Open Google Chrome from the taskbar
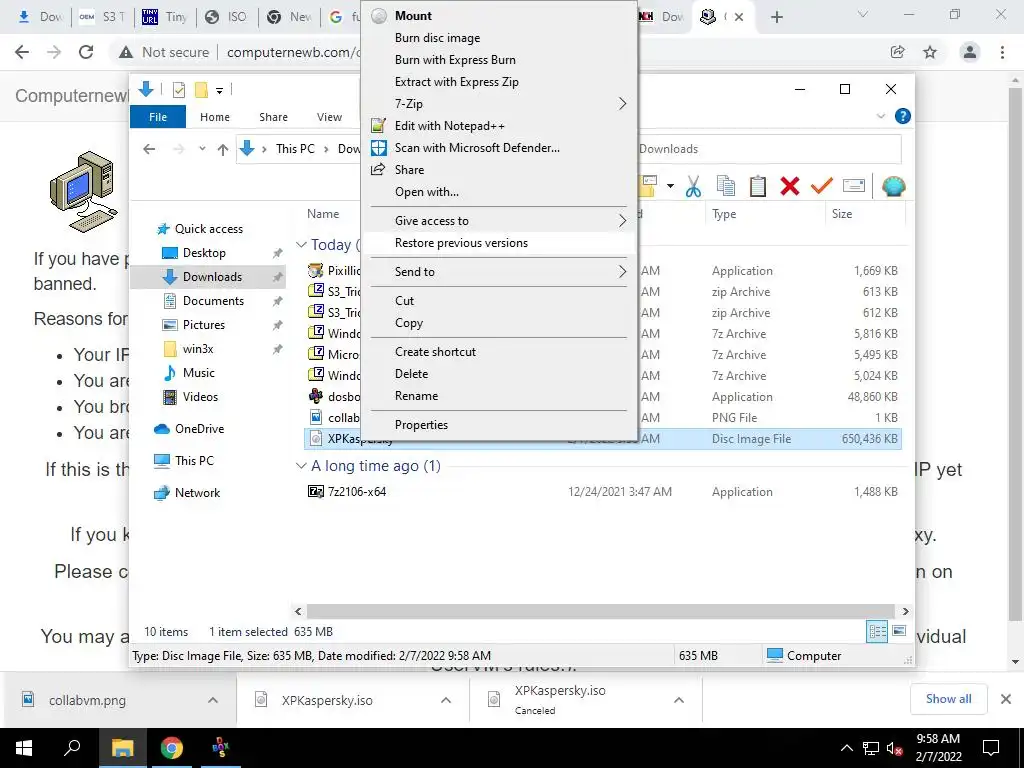 (172, 748)
